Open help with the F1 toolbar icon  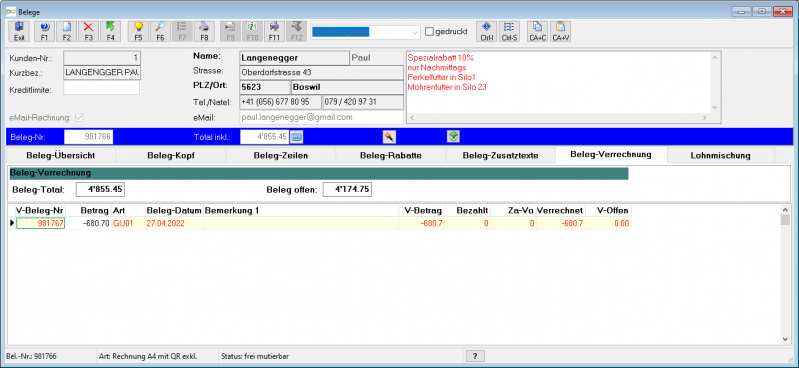click(x=44, y=31)
